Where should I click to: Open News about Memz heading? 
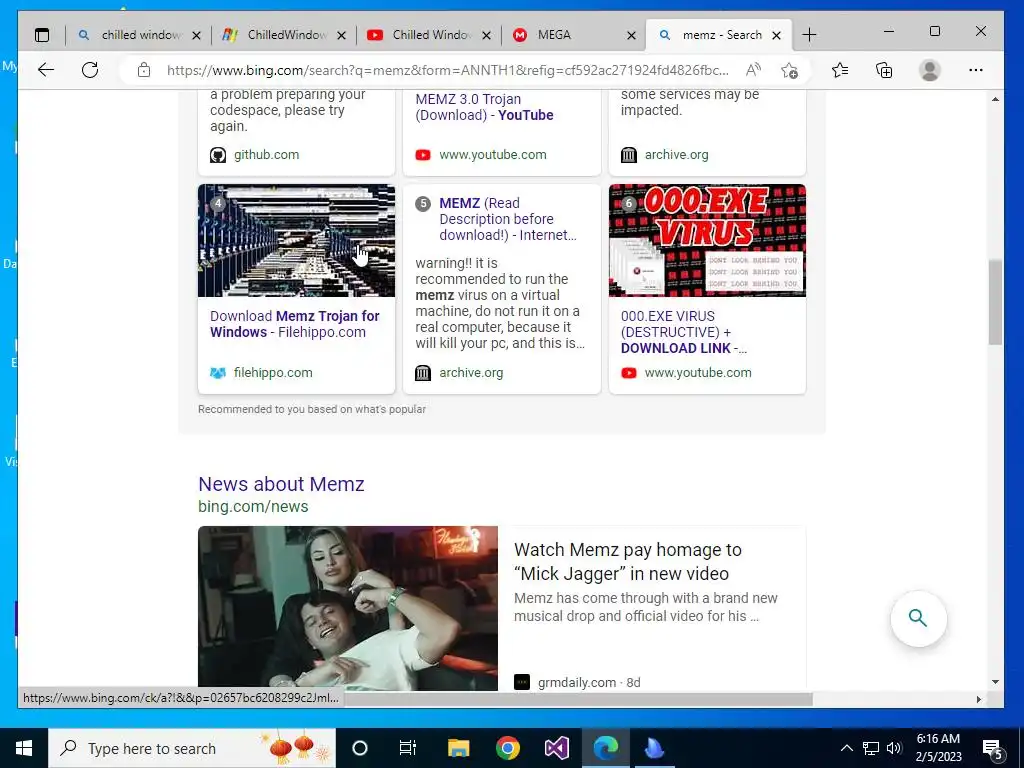point(281,484)
